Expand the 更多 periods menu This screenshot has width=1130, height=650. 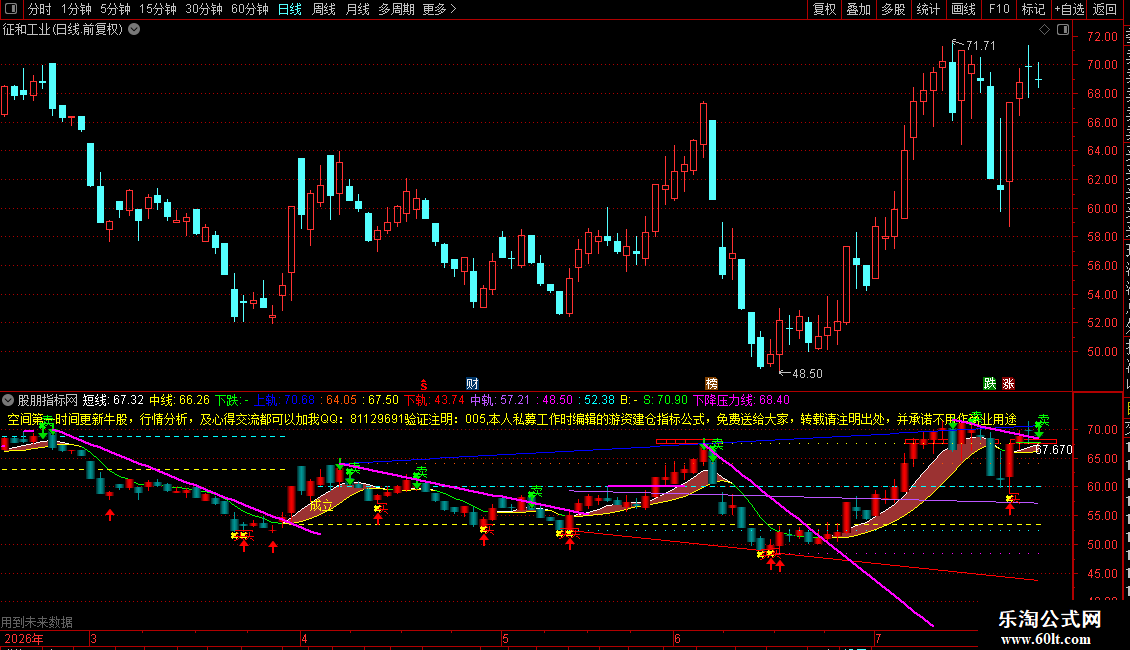click(x=439, y=9)
